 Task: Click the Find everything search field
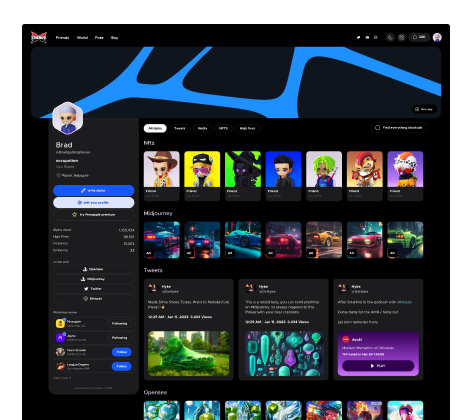point(398,128)
